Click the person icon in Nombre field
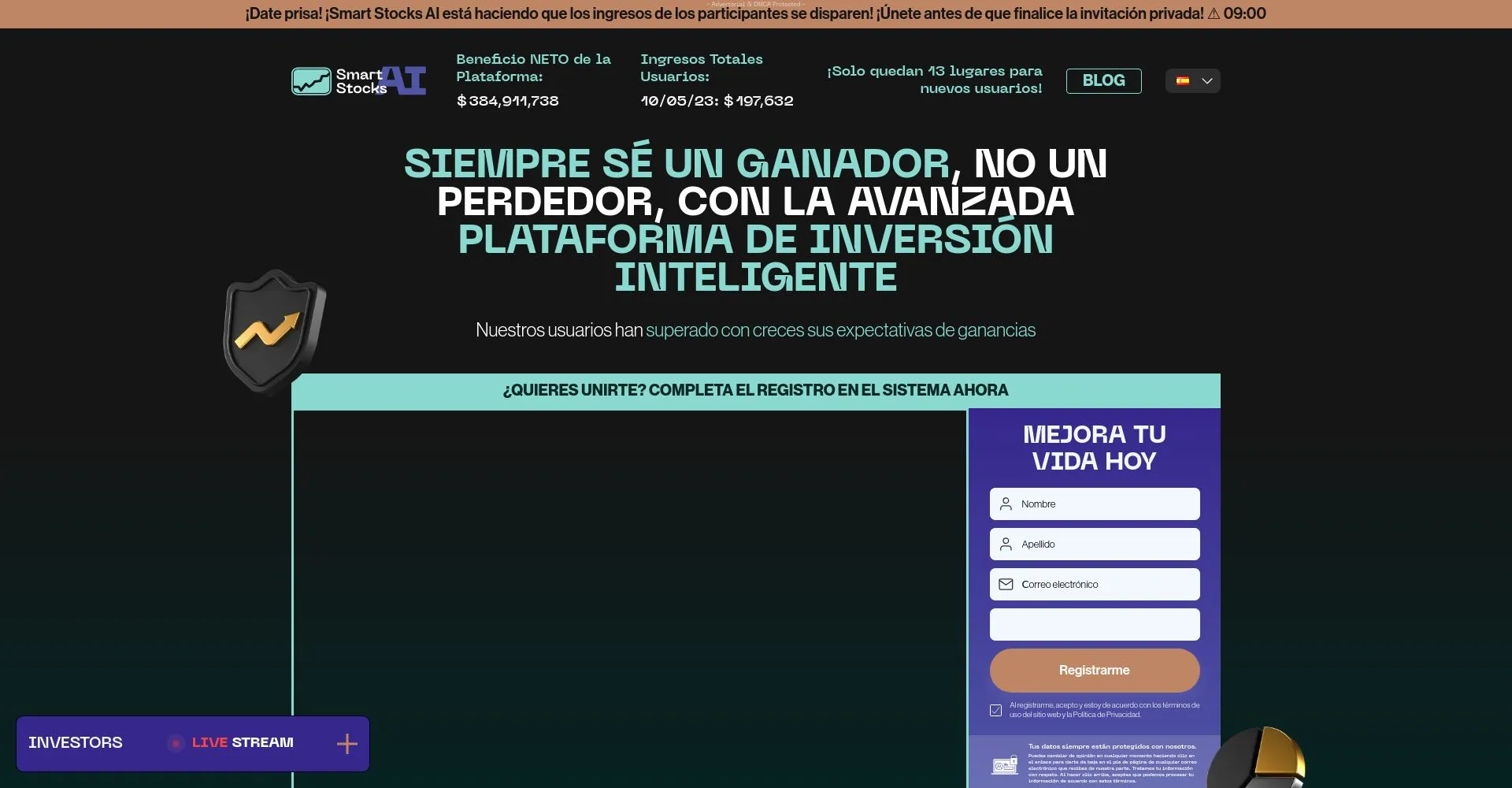 click(x=1006, y=504)
